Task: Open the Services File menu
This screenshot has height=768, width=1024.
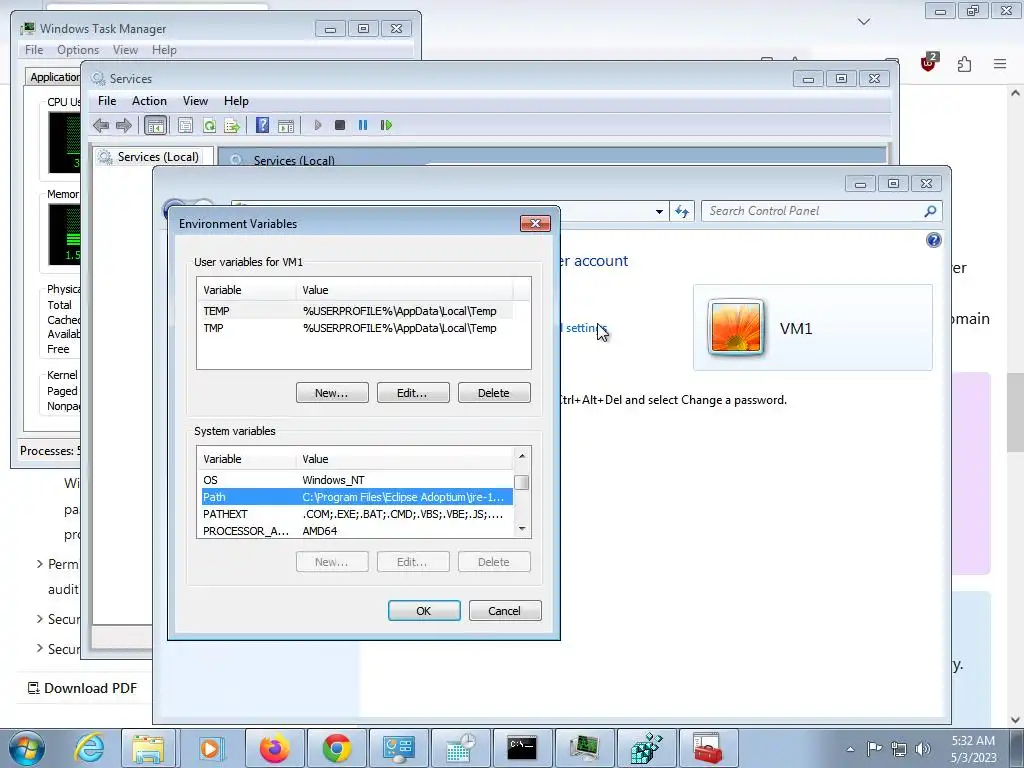Action: (107, 101)
